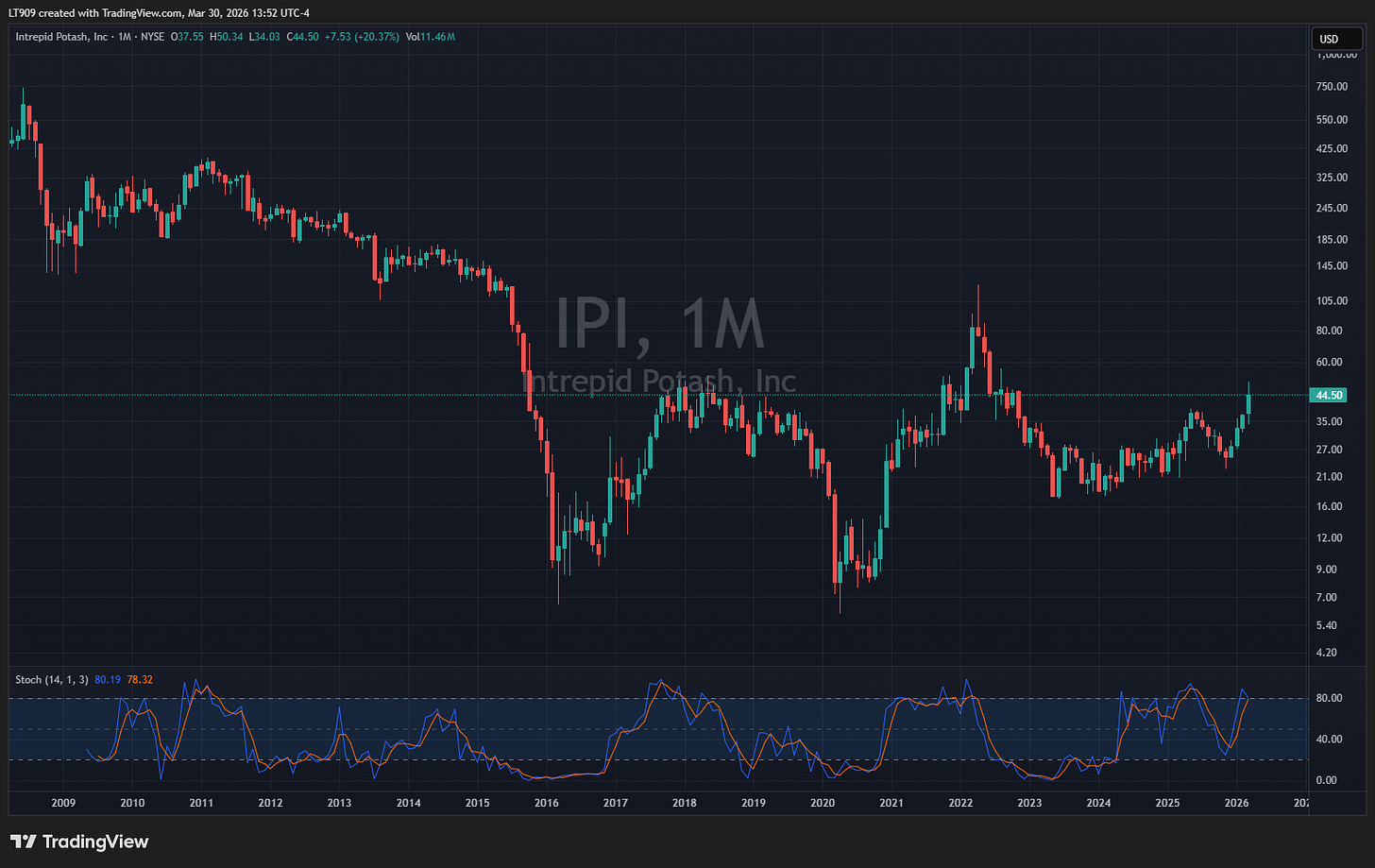The height and width of the screenshot is (868, 1375).
Task: Click the 16.00 price axis label
Action: 1329,506
